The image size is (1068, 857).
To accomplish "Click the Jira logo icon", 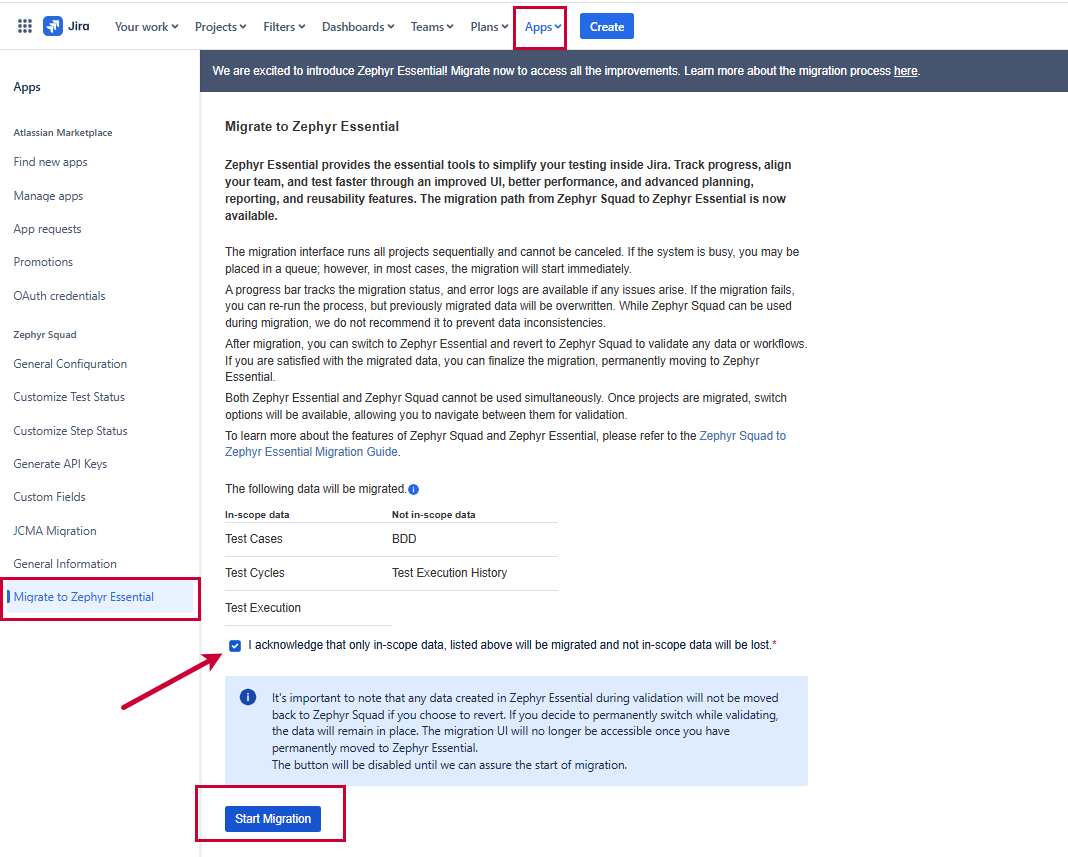I will click(x=53, y=27).
